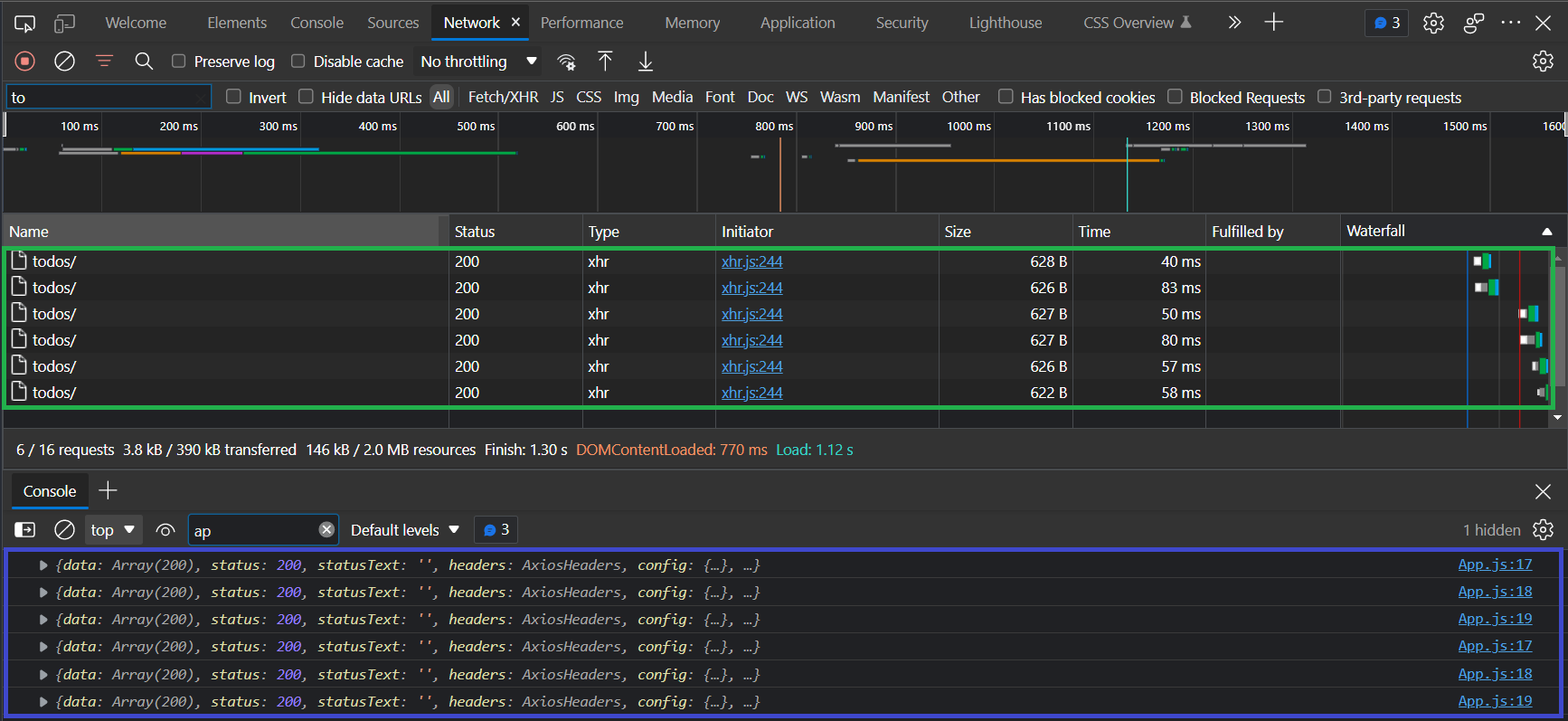This screenshot has width=1568, height=721.
Task: Filter requests by Fetch/XHR type
Action: coord(503,97)
